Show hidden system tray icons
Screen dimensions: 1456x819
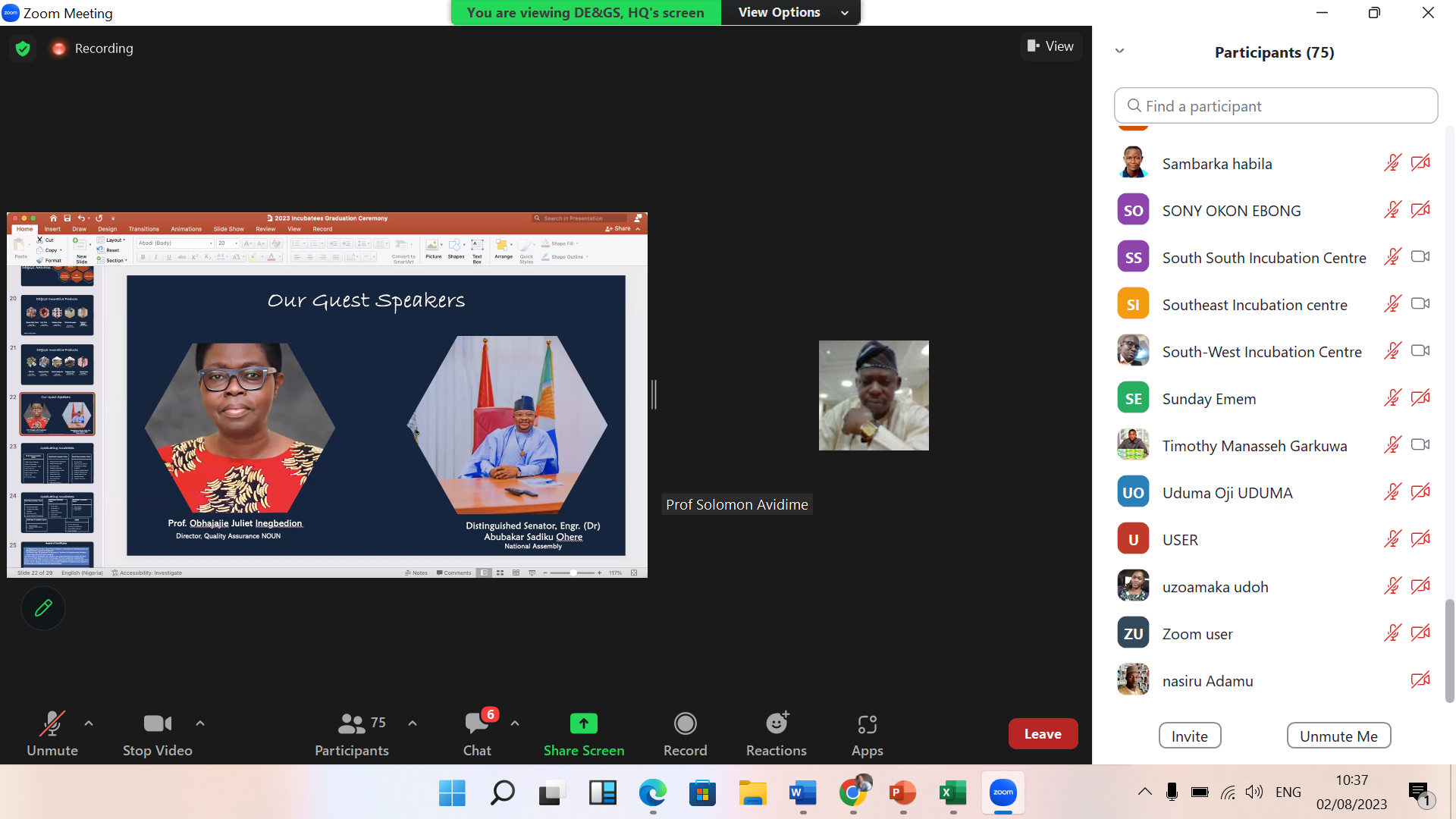pyautogui.click(x=1144, y=792)
